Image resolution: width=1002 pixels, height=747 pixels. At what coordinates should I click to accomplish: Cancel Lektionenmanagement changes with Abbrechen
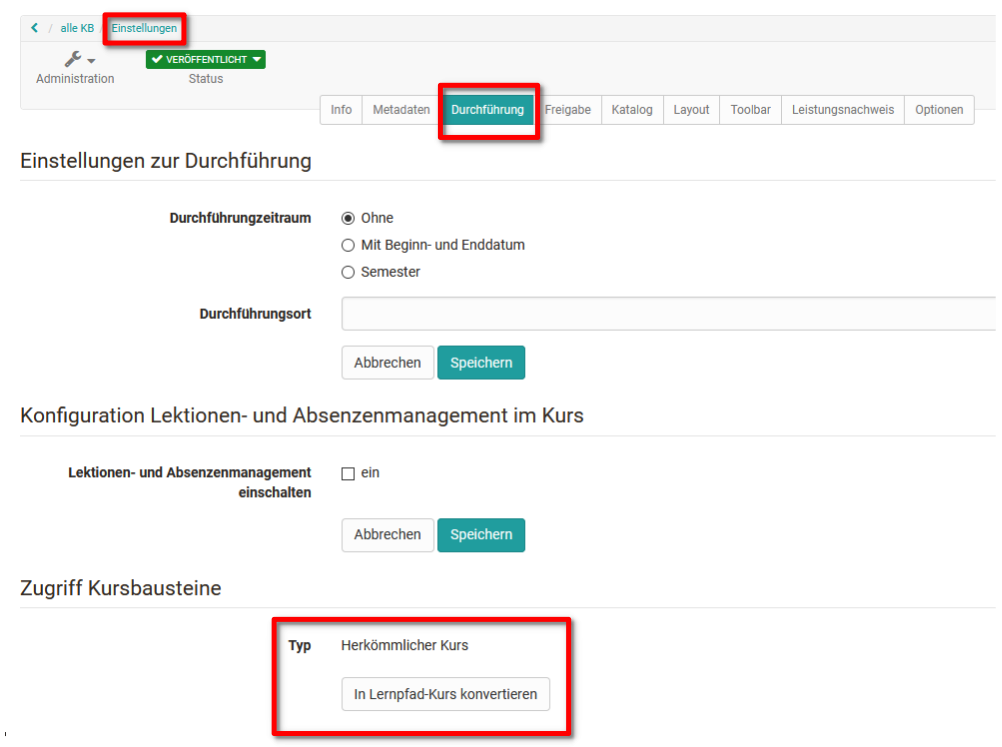(x=387, y=535)
